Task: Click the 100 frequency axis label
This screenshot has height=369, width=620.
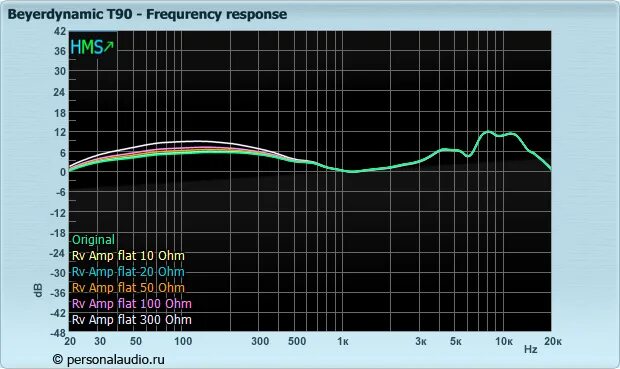Action: coord(183,341)
